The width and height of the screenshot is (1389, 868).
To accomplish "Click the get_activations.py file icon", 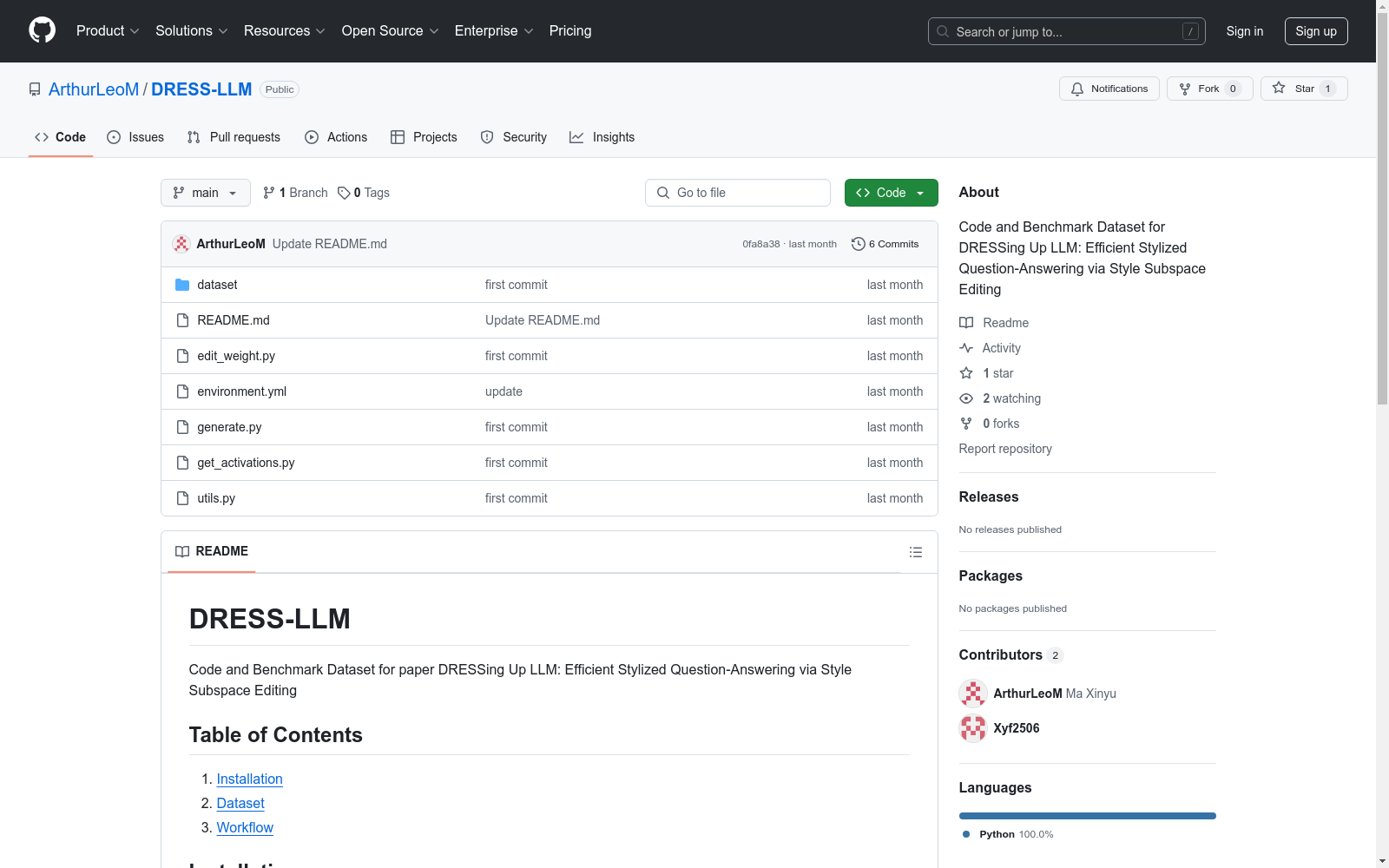I will point(182,463).
